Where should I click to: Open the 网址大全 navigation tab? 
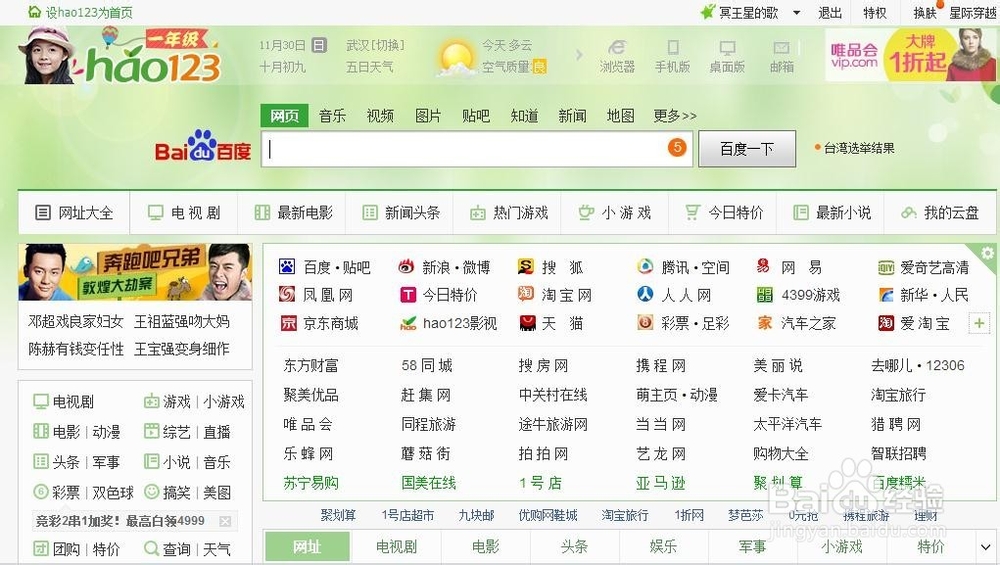74,212
